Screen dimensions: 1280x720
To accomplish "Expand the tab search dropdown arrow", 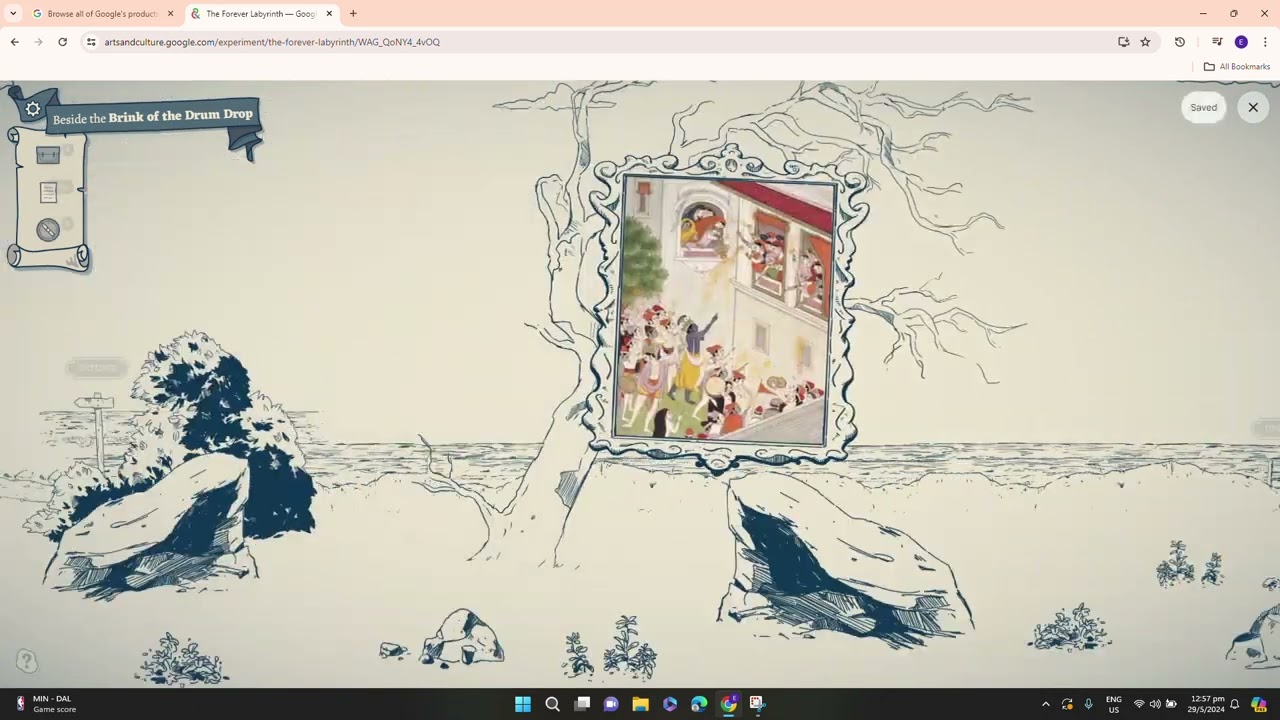I will [13, 14].
